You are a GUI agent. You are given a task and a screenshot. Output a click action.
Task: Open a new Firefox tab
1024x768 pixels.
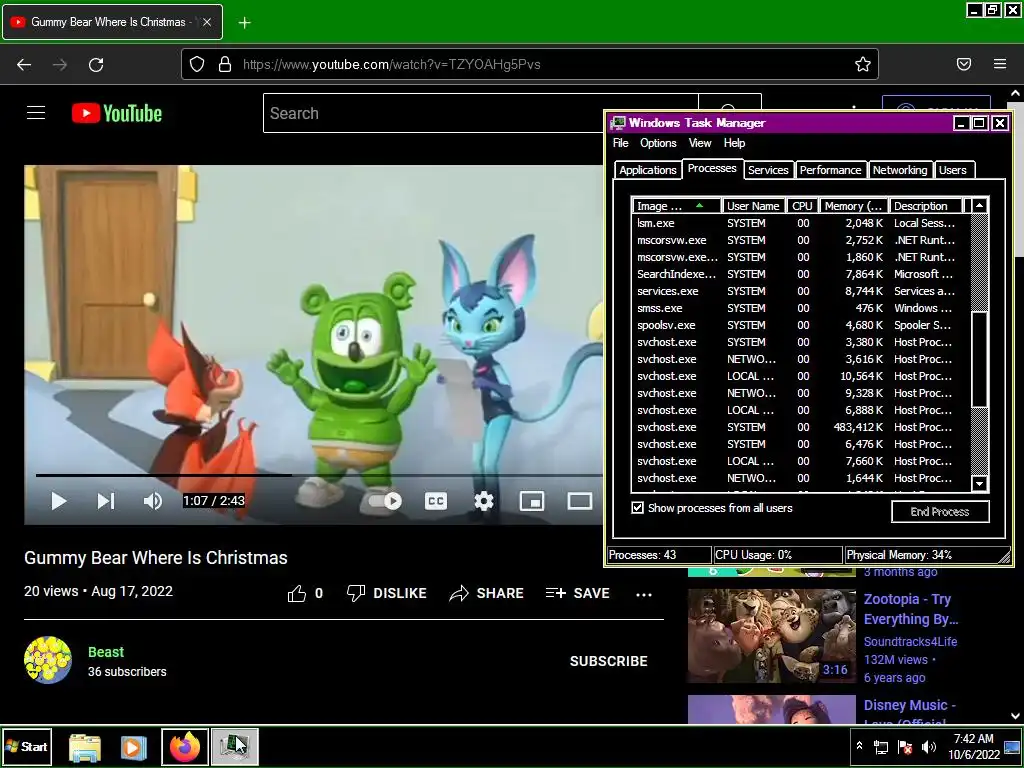tap(244, 23)
